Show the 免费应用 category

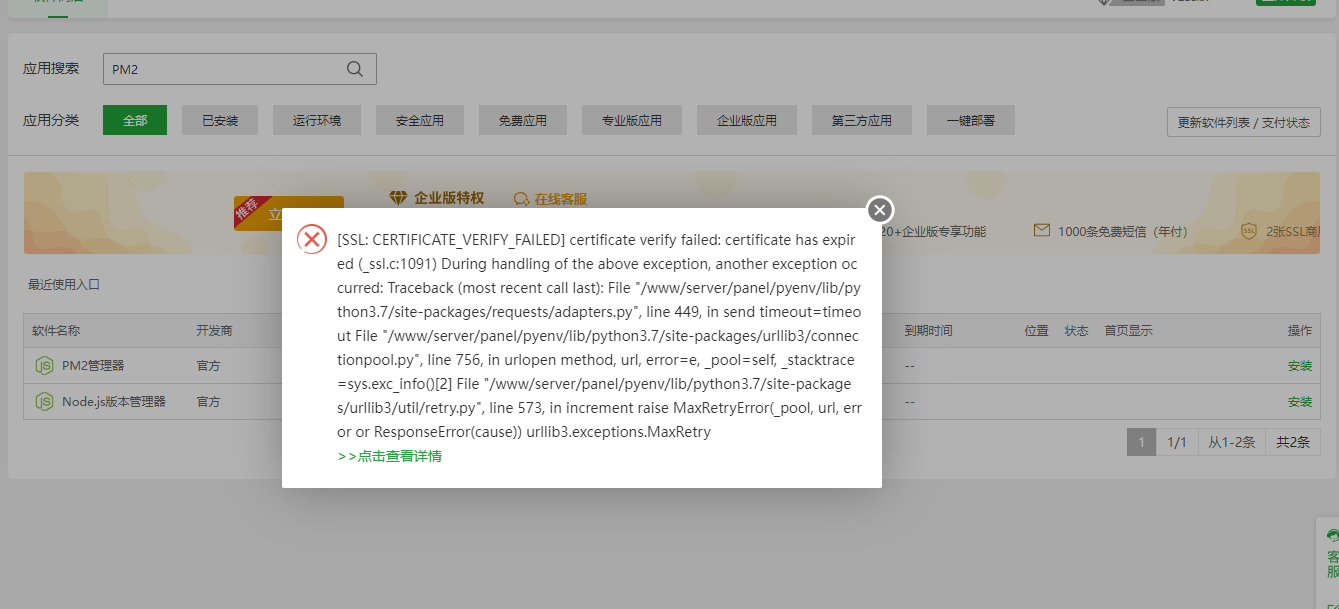pyautogui.click(x=523, y=120)
